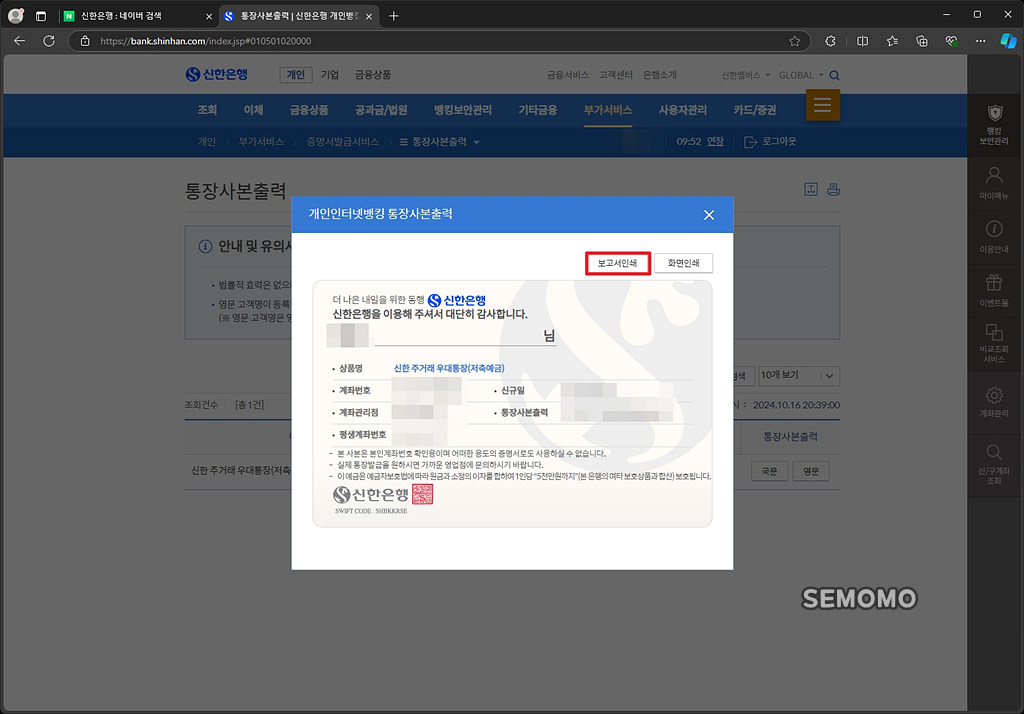Click the 증명서발급서비스 breadcrumb
The width and height of the screenshot is (1024, 714).
click(x=343, y=142)
